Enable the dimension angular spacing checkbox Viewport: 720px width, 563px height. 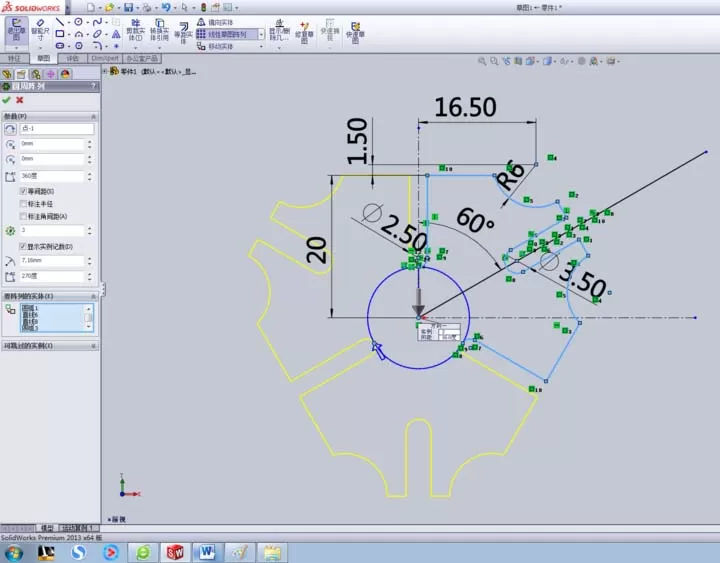point(23,216)
